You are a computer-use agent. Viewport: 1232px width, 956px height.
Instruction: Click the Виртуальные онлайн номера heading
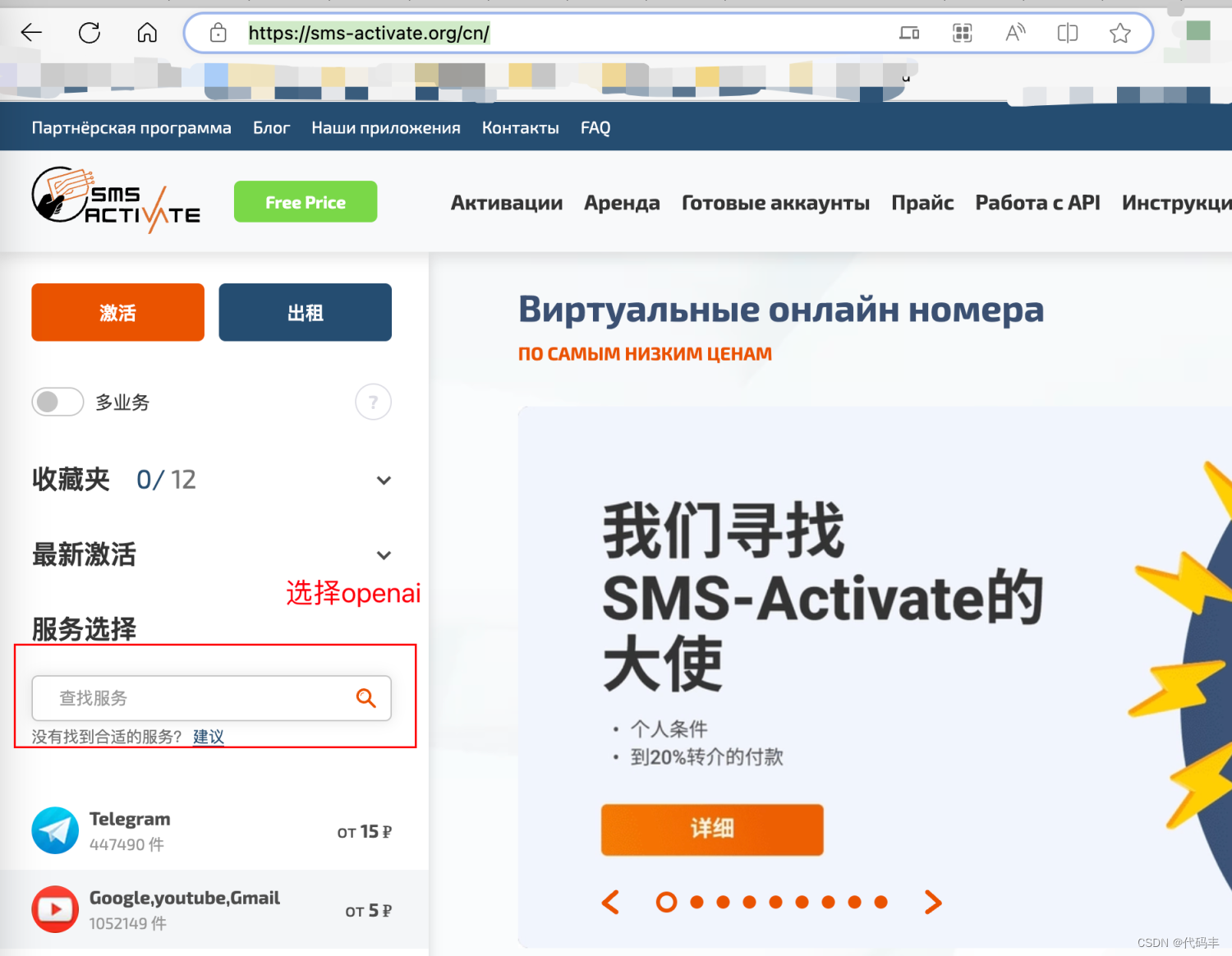pyautogui.click(x=781, y=310)
